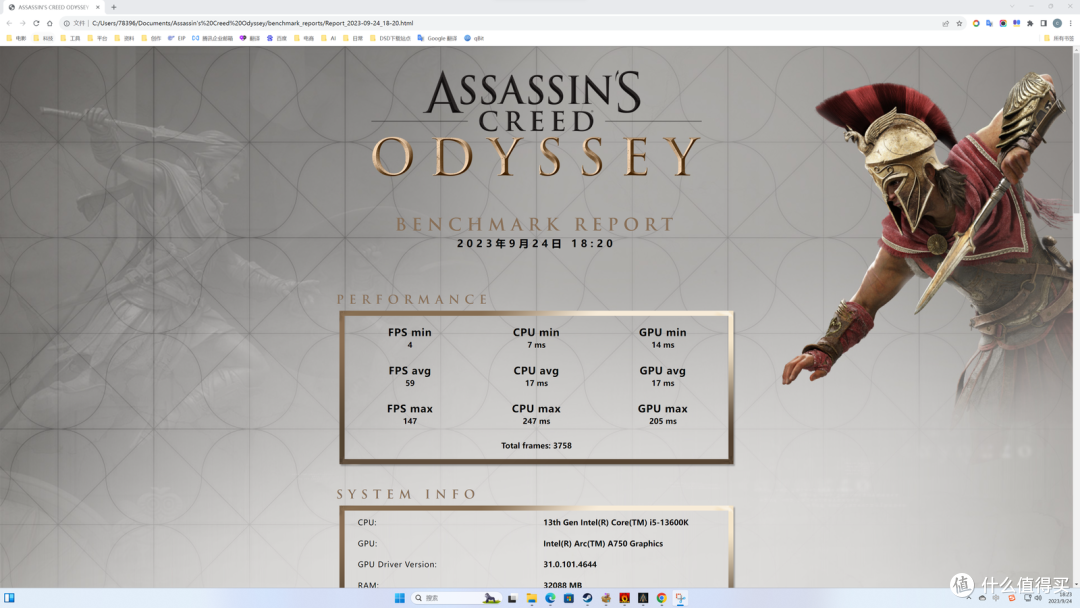Select the ASSASSIN'S CREED ODYSSEY tab
The height and width of the screenshot is (608, 1080).
(54, 7)
